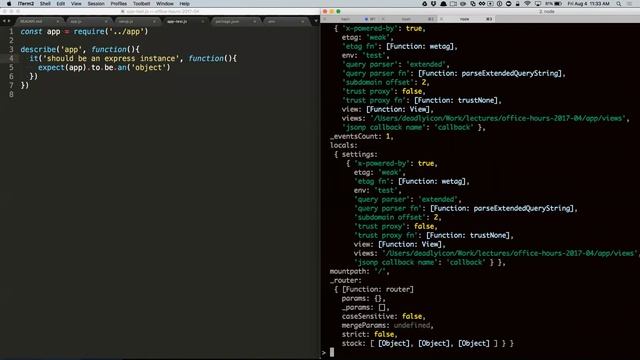Click line number 8 in the editor gutter
The image size is (640, 360).
pos(11,94)
